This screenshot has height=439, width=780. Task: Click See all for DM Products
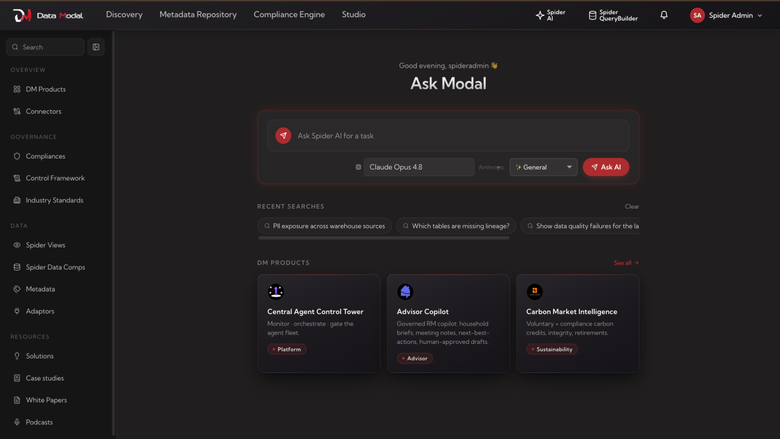coord(626,263)
